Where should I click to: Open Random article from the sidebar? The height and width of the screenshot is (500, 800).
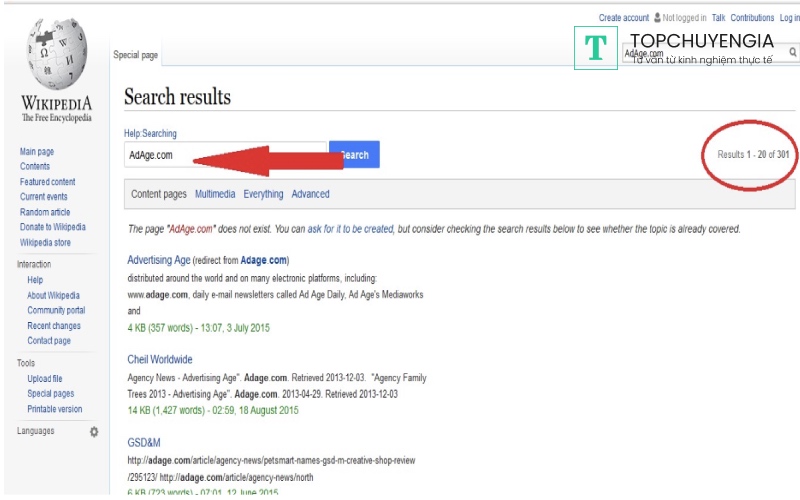tap(45, 212)
